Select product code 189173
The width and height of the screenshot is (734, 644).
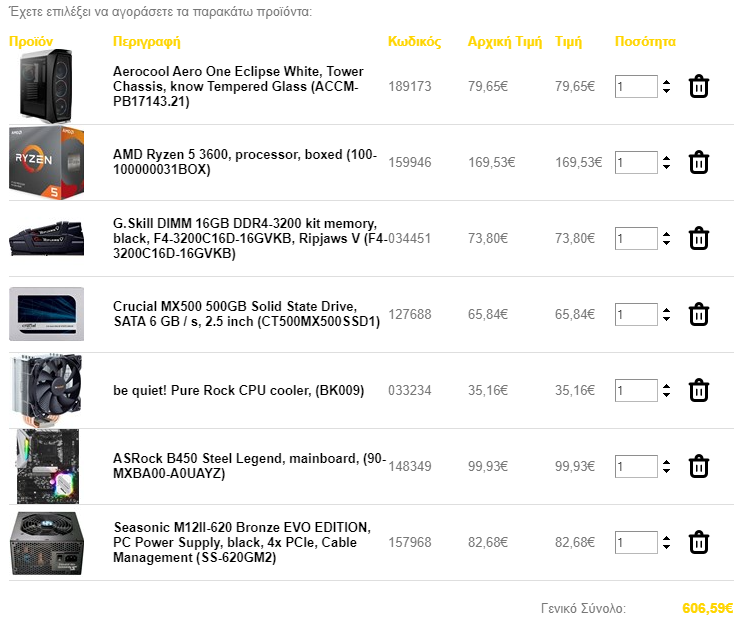click(410, 87)
